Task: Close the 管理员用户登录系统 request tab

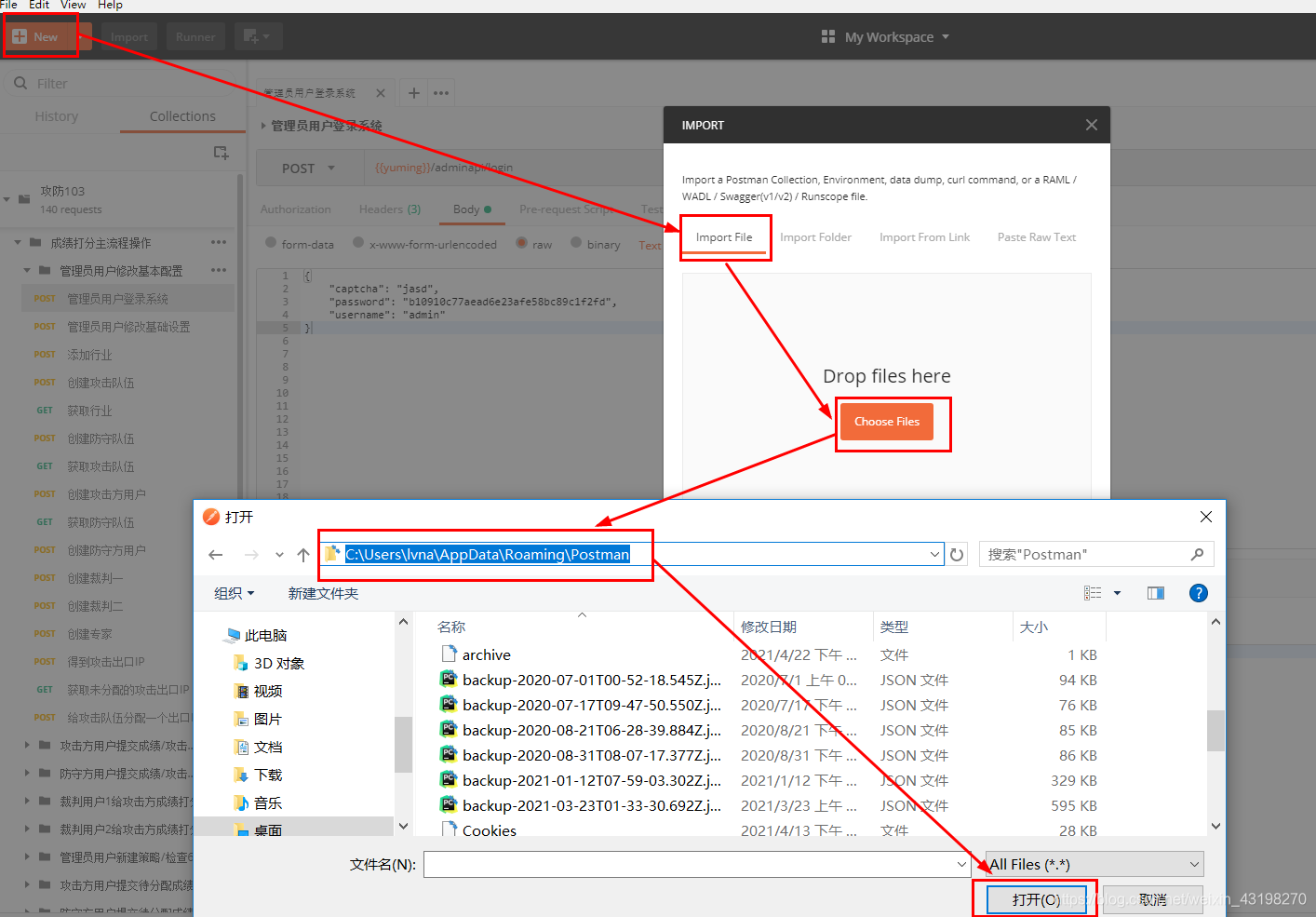Action: [381, 93]
